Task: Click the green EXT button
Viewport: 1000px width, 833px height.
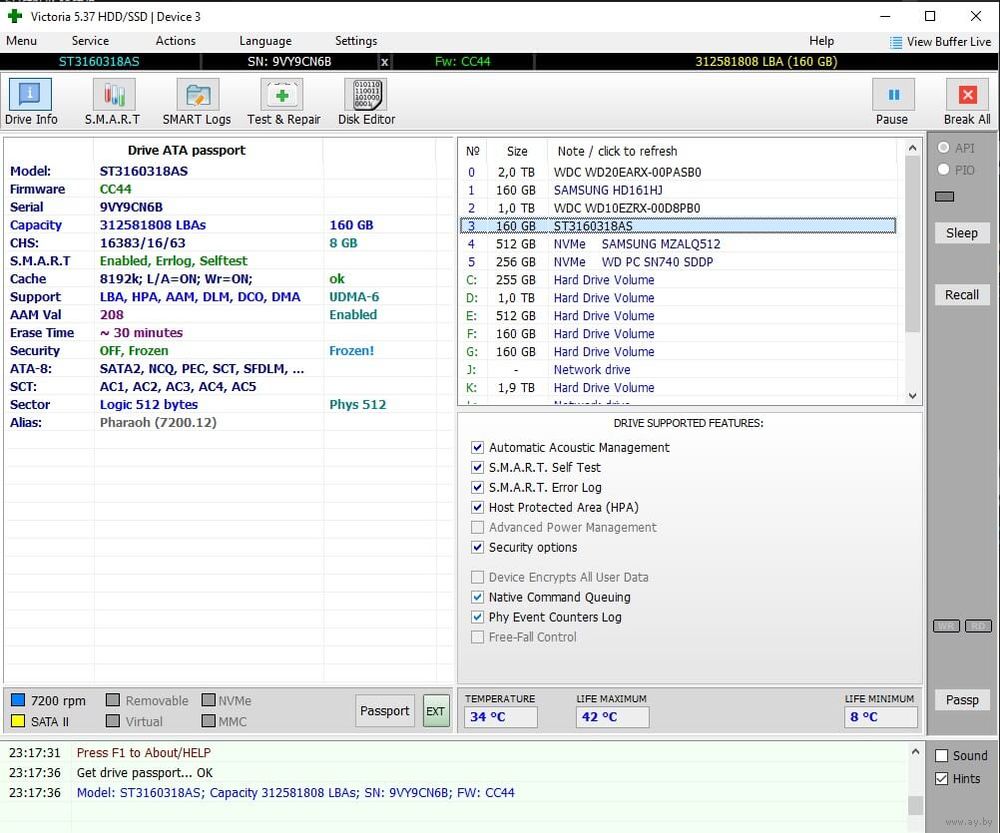Action: click(436, 711)
